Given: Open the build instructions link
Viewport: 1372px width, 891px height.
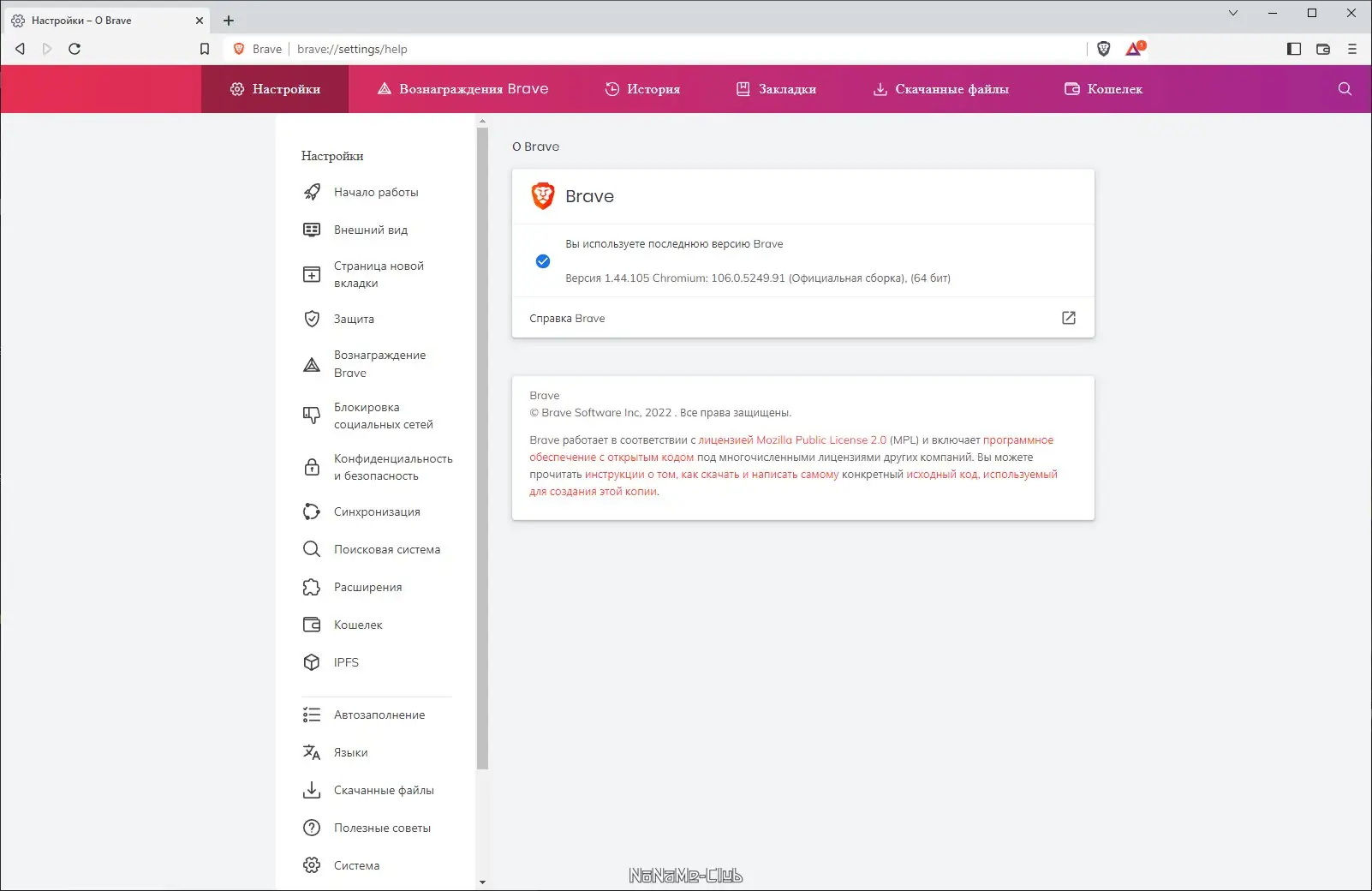Looking at the screenshot, I should pos(712,474).
